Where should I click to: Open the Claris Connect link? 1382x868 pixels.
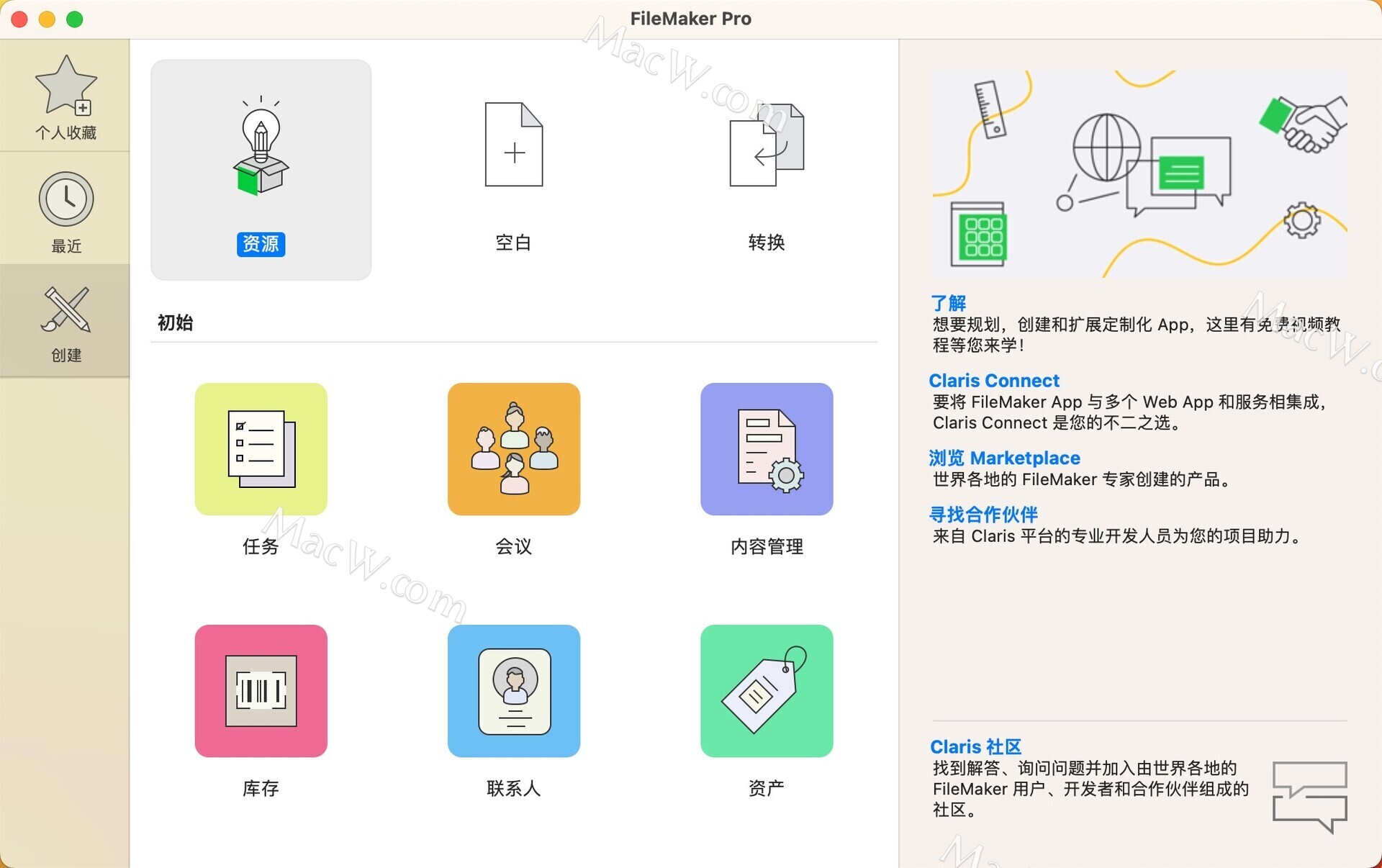[994, 380]
